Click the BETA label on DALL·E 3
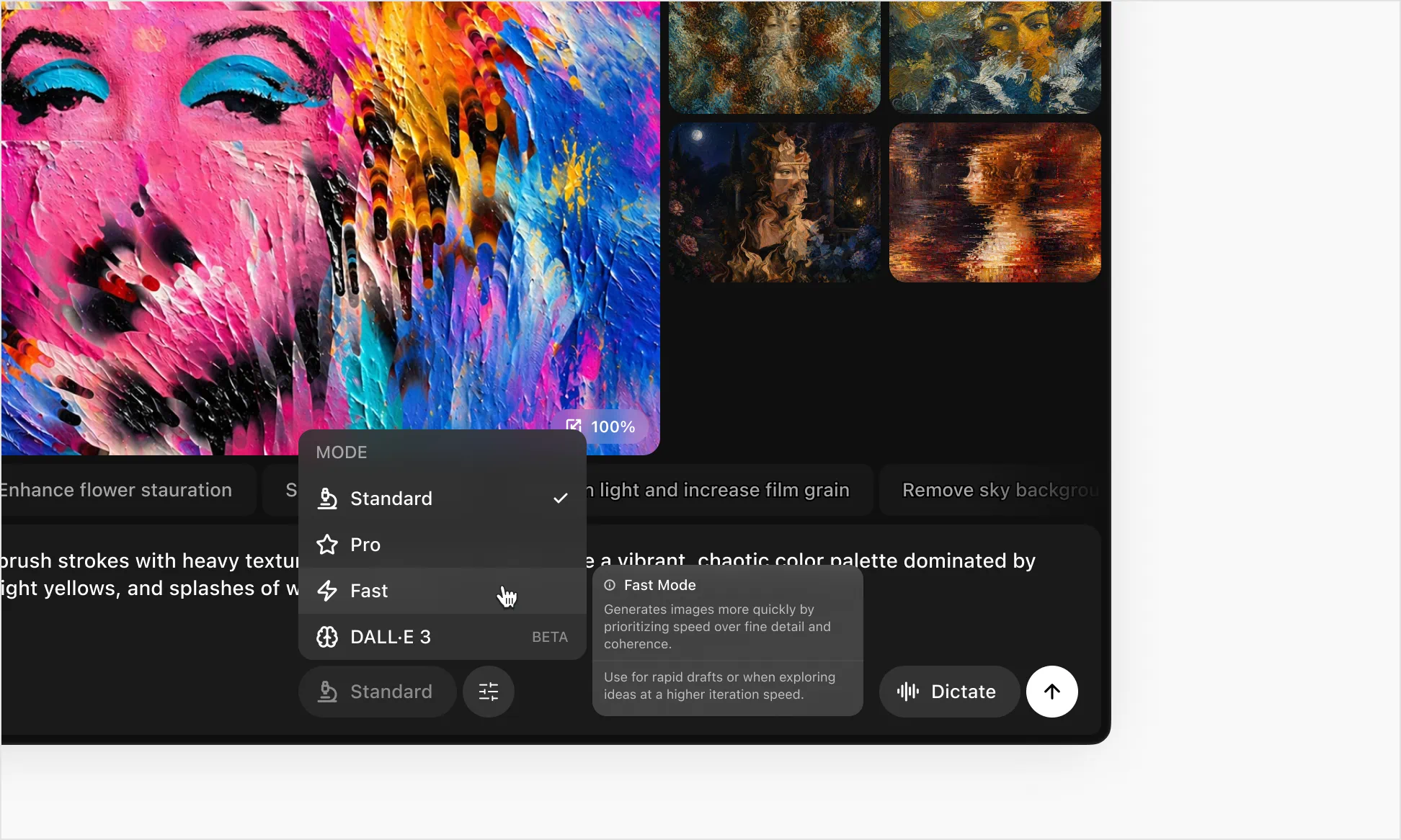The image size is (1401, 840). (550, 637)
